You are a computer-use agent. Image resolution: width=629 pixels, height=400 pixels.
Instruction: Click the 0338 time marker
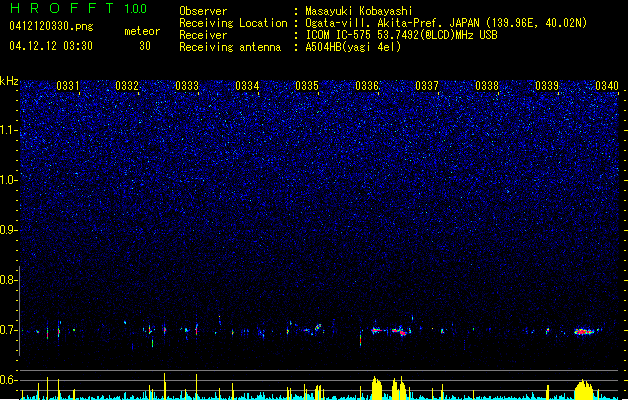click(487, 86)
